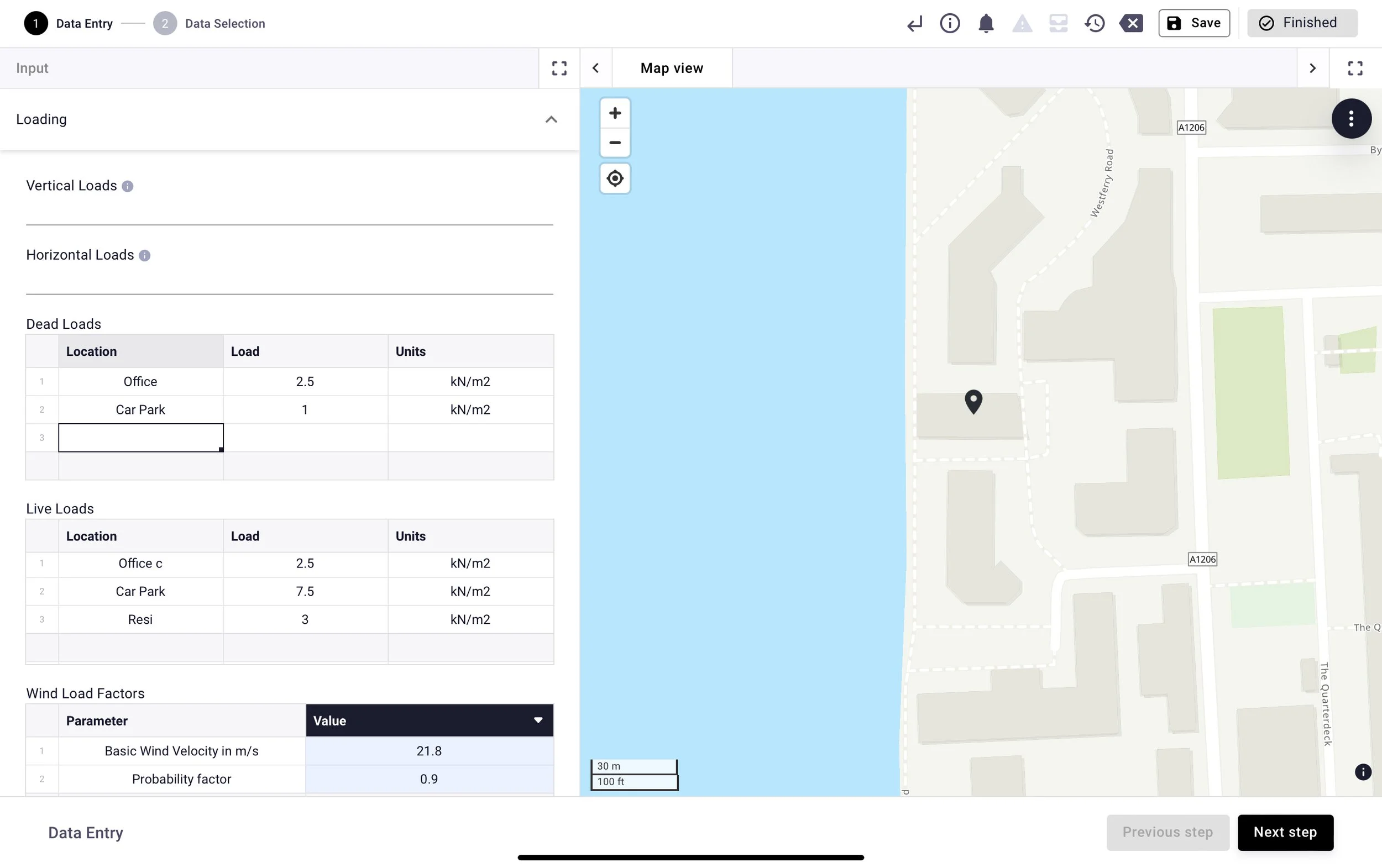Open Value column dropdown arrow
Viewport: 1382px width, 868px height.
click(x=538, y=720)
